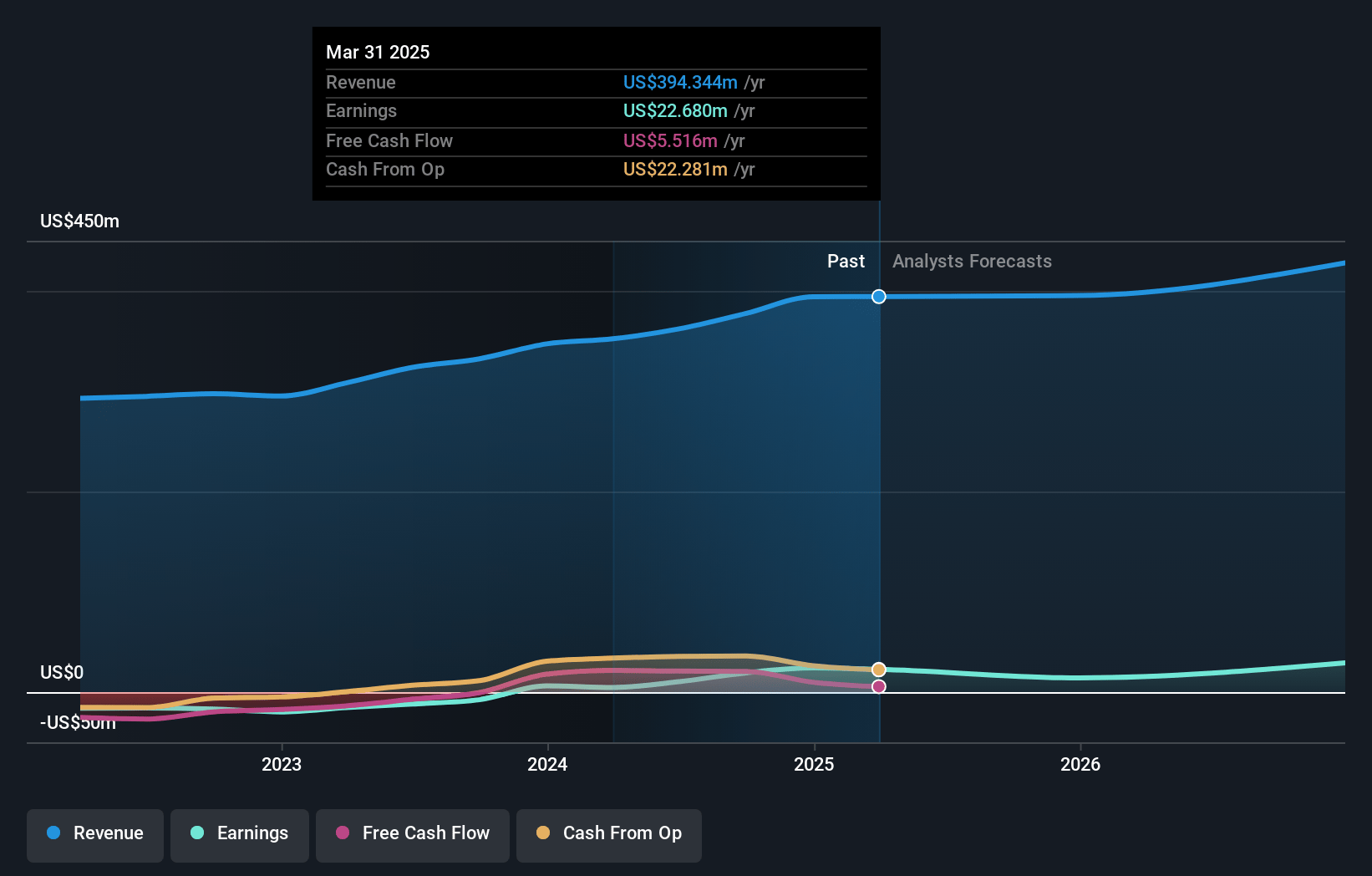The image size is (1372, 876).
Task: Click the Mar 31 2025 tooltip date
Action: (378, 52)
